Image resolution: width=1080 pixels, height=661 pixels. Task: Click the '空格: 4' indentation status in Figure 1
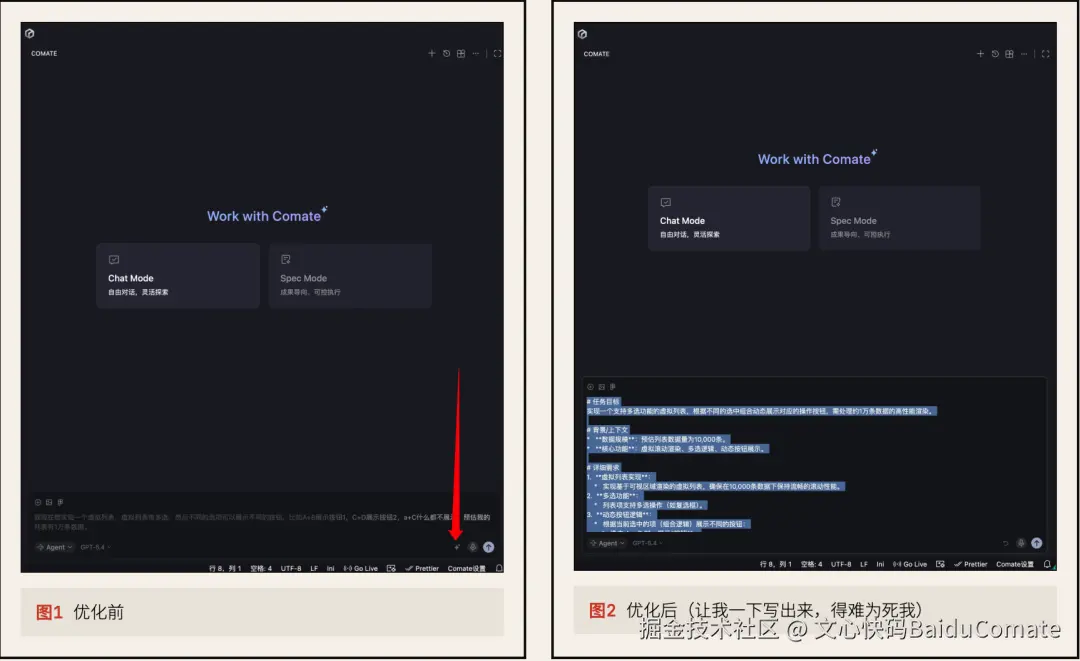coord(261,568)
